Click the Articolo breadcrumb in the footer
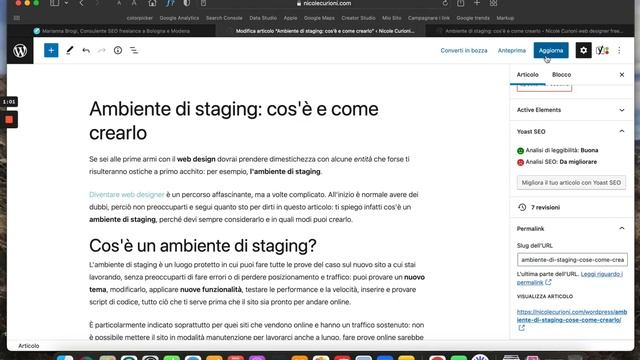 click(29, 346)
